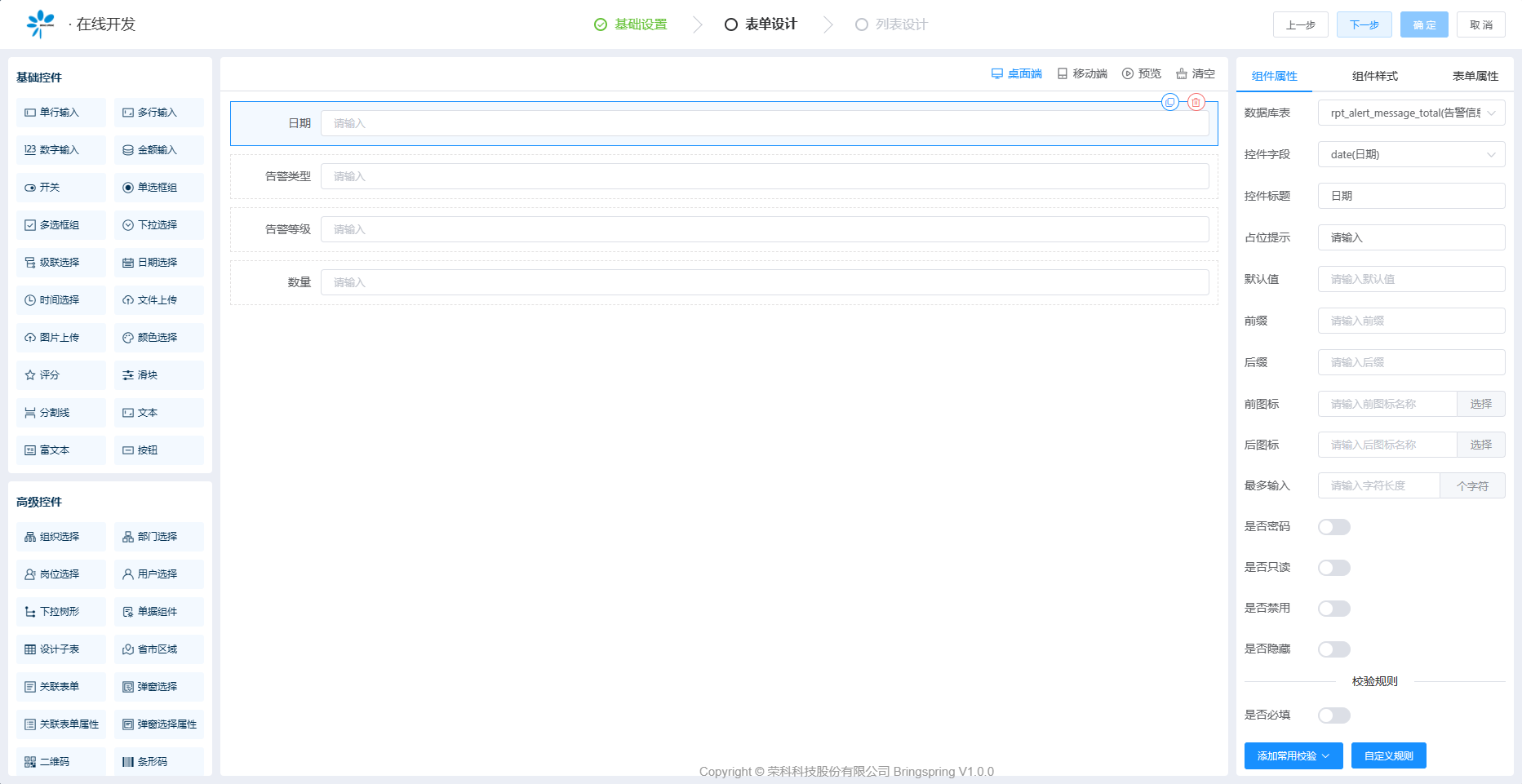Select the 日期选择 control icon

coord(128,263)
